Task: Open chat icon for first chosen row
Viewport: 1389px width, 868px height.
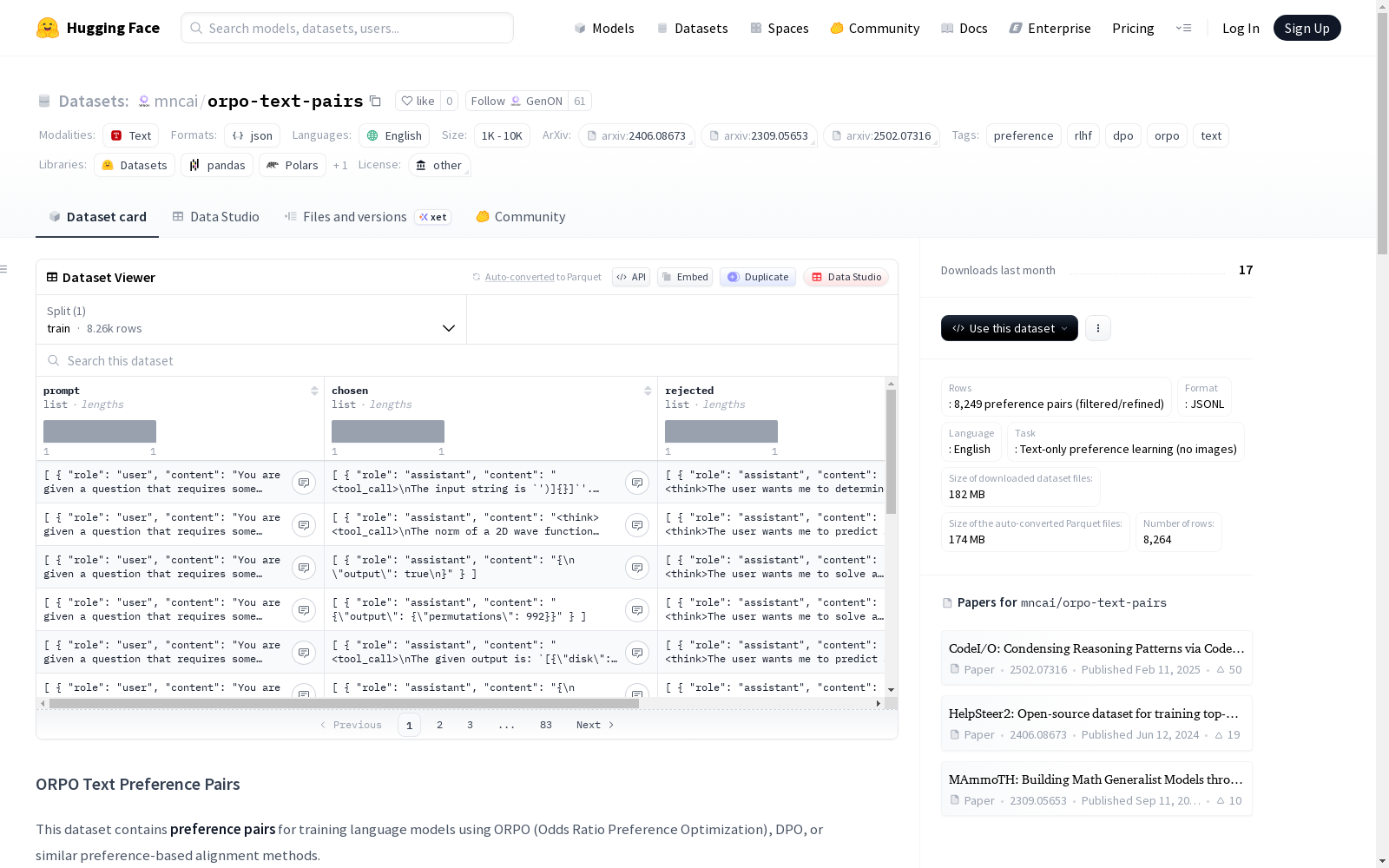Action: [x=637, y=482]
